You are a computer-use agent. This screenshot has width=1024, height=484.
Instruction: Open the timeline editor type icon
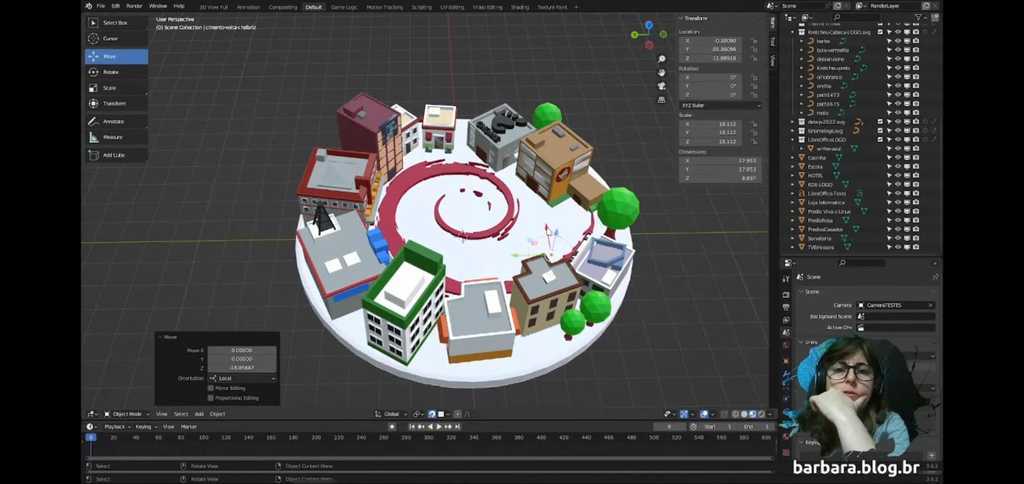91,427
